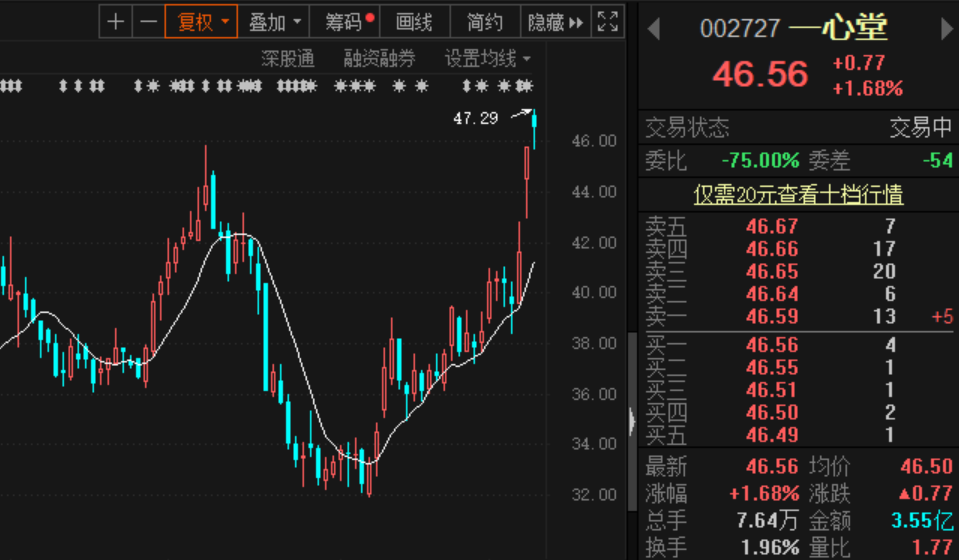This screenshot has width=959, height=560.
Task: Click the 融资融券 margin trading tag
Action: [379, 59]
